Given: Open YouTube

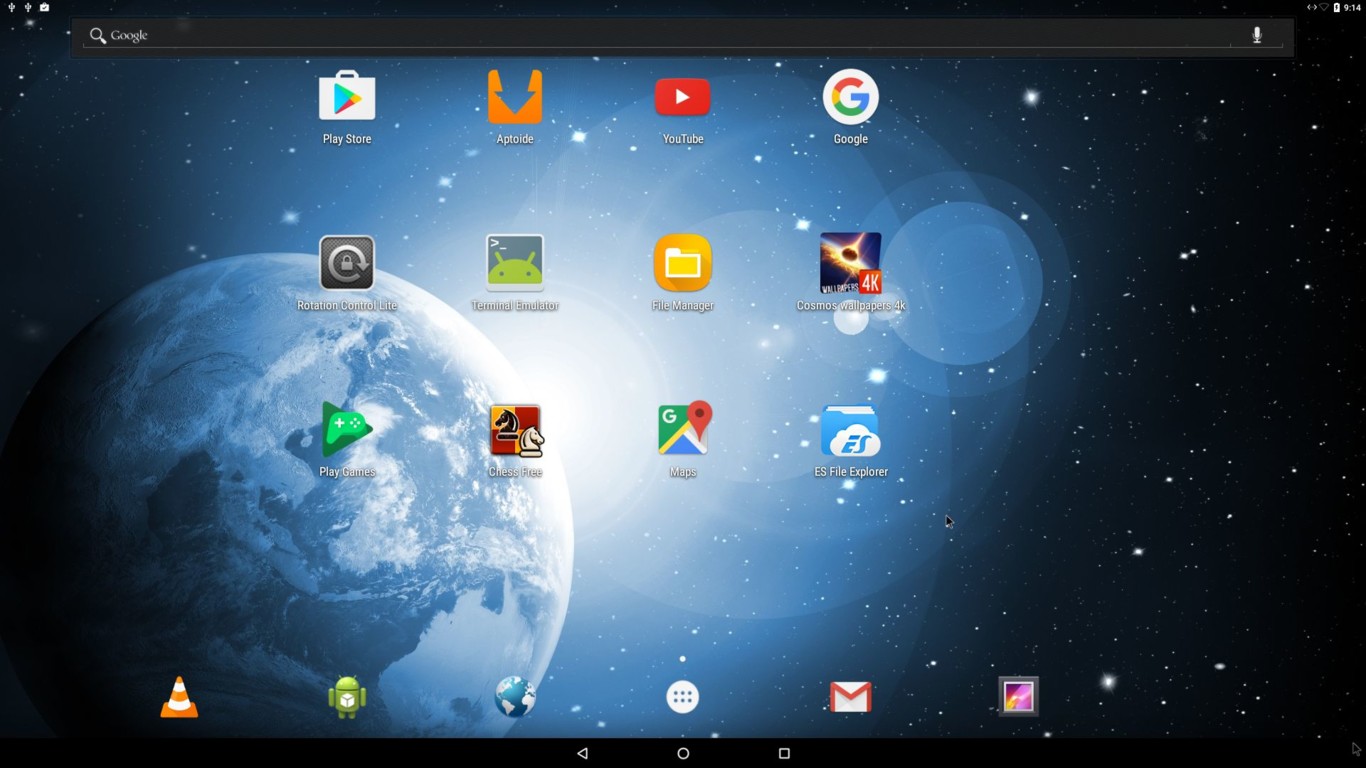Looking at the screenshot, I should (683, 97).
